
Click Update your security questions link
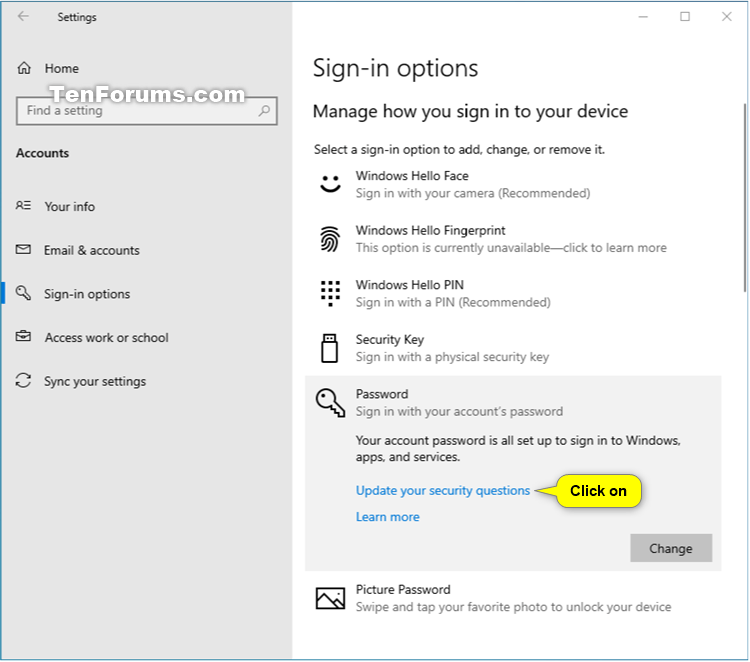point(443,491)
